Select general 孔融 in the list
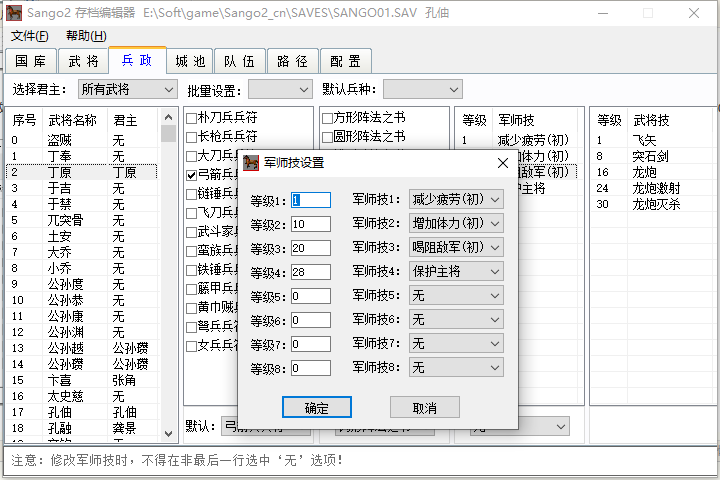Image resolution: width=720 pixels, height=480 pixels. (x=83, y=428)
